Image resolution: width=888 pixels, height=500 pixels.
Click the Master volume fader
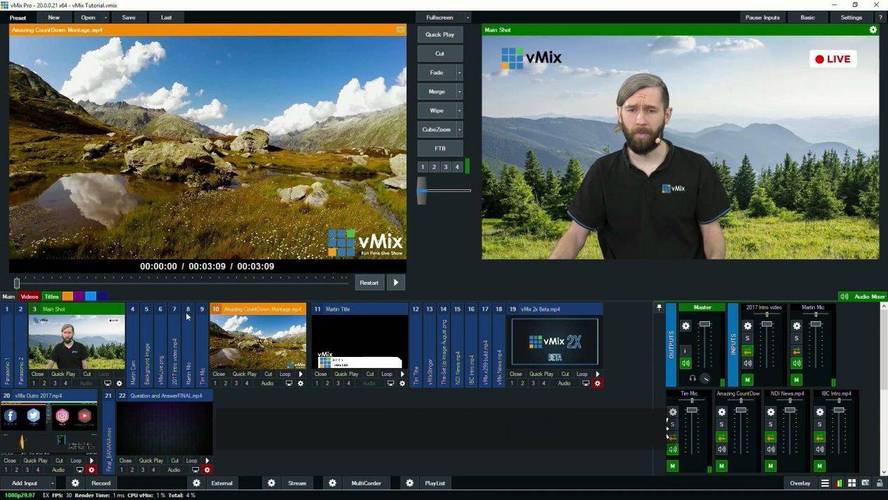pyautogui.click(x=705, y=324)
